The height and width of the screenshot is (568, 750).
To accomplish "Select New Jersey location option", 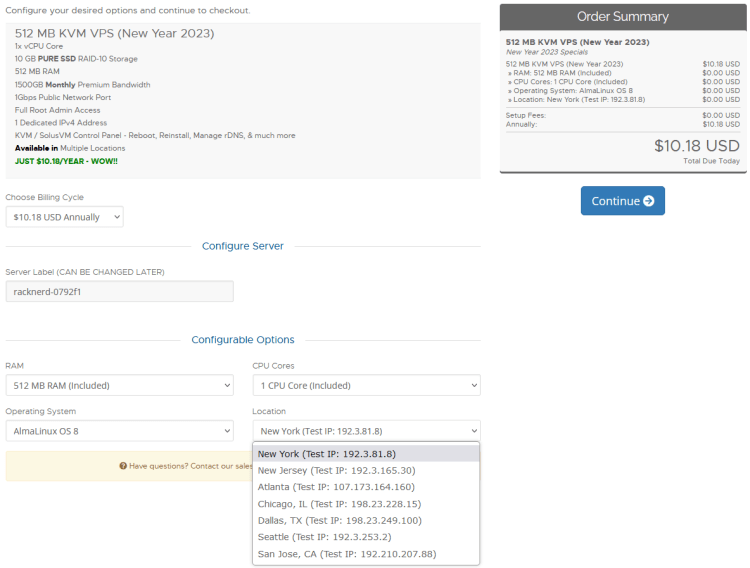I will click(x=336, y=470).
